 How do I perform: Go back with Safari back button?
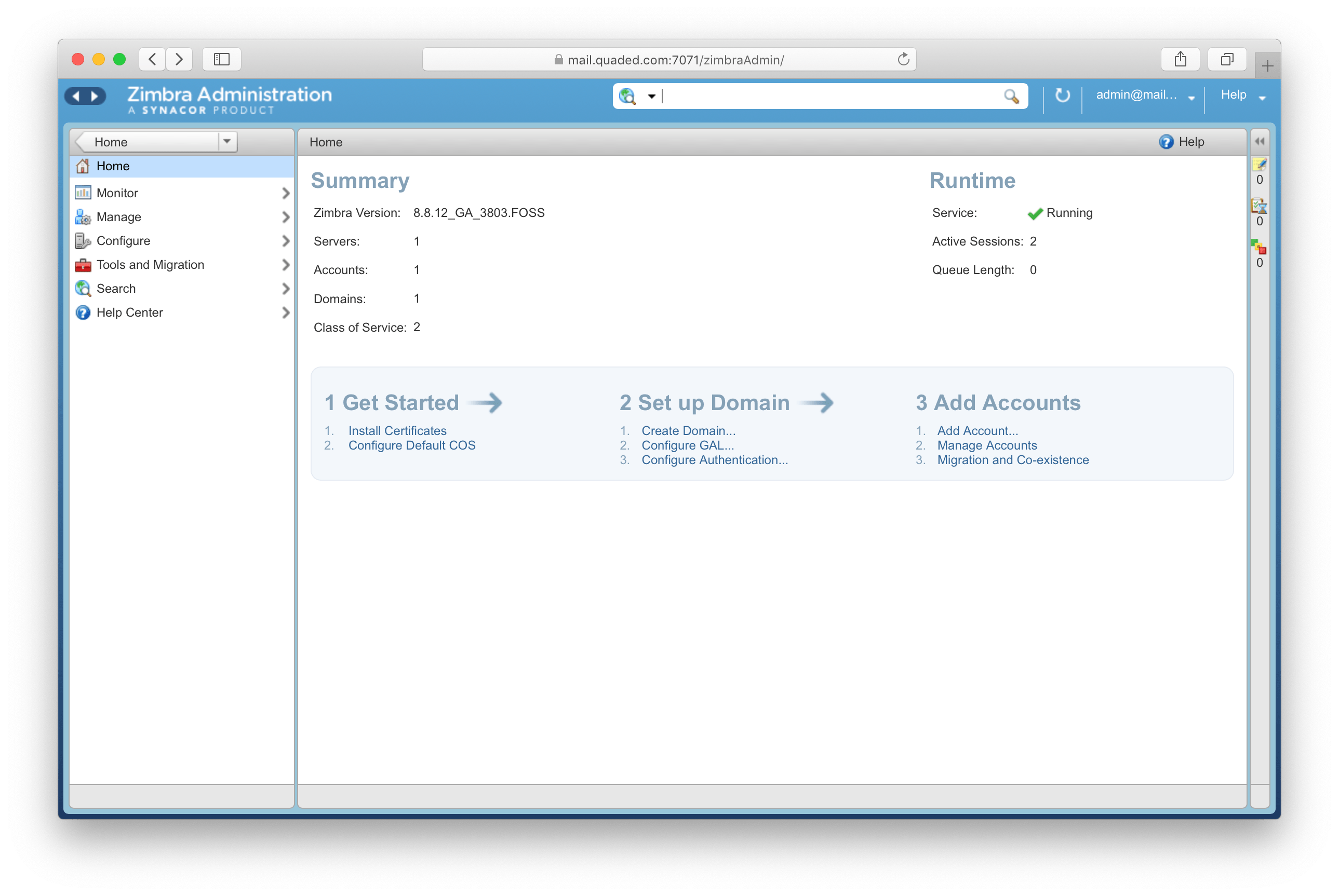(152, 59)
